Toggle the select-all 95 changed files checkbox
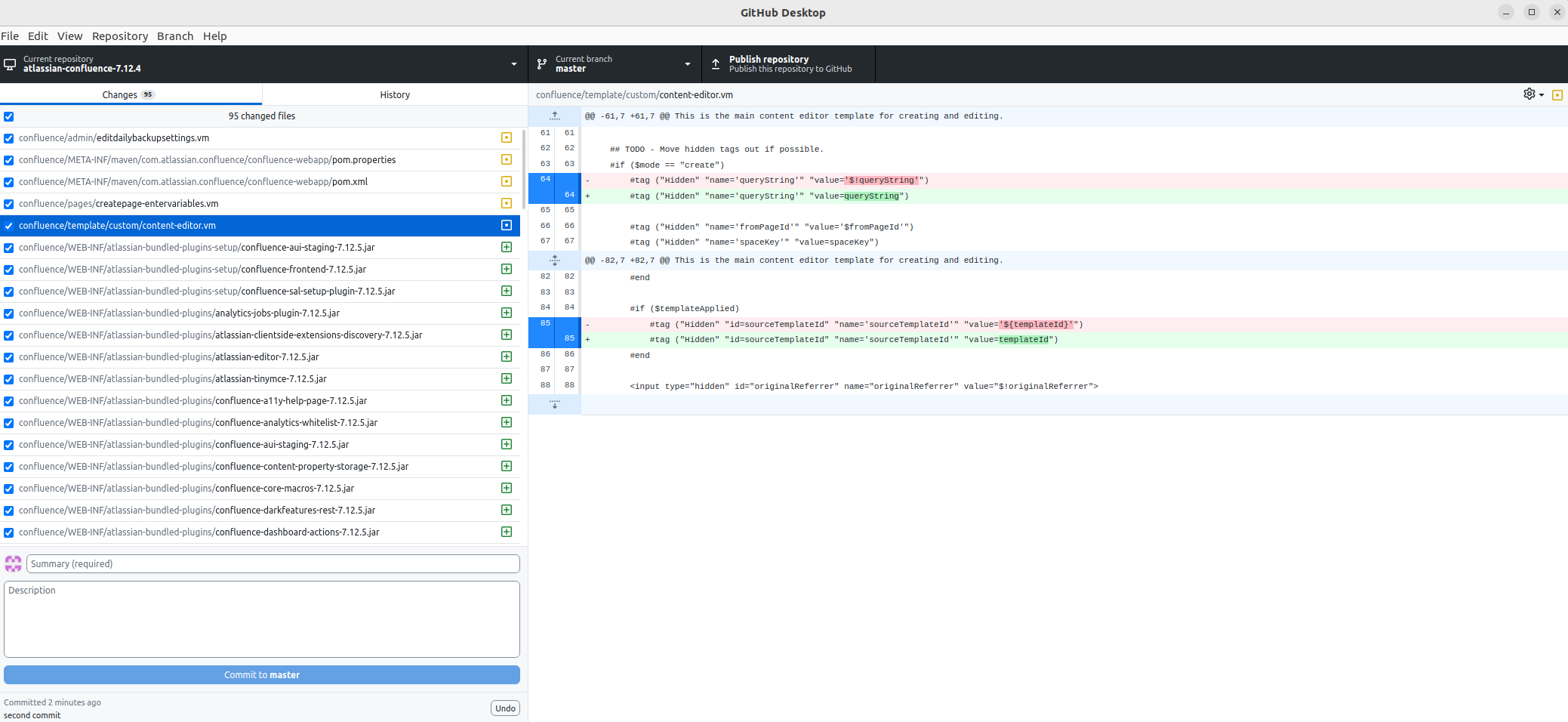 [9, 116]
